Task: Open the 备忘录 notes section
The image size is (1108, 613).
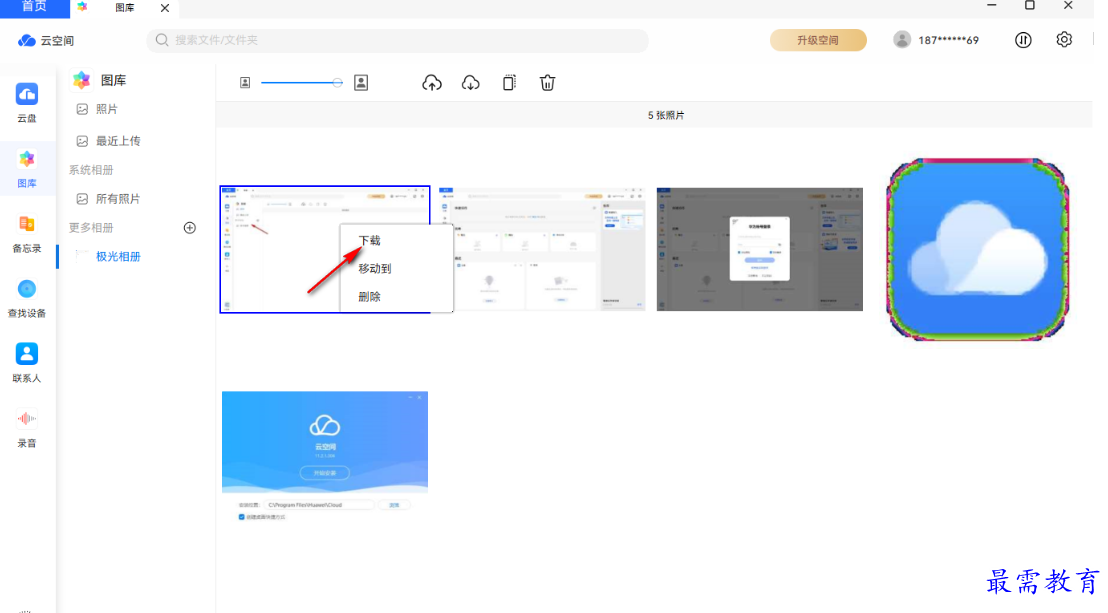Action: point(27,233)
